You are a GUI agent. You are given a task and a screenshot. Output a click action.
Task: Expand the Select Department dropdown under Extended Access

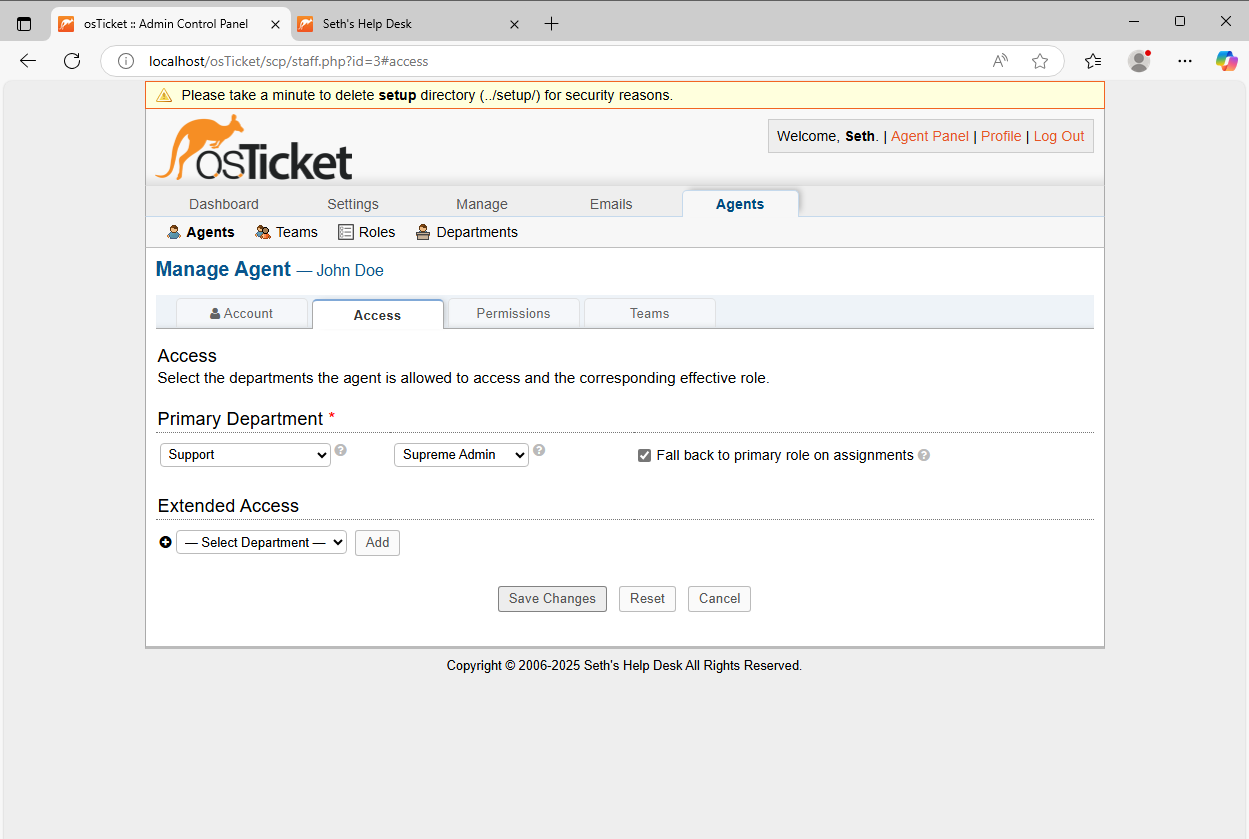(x=261, y=542)
